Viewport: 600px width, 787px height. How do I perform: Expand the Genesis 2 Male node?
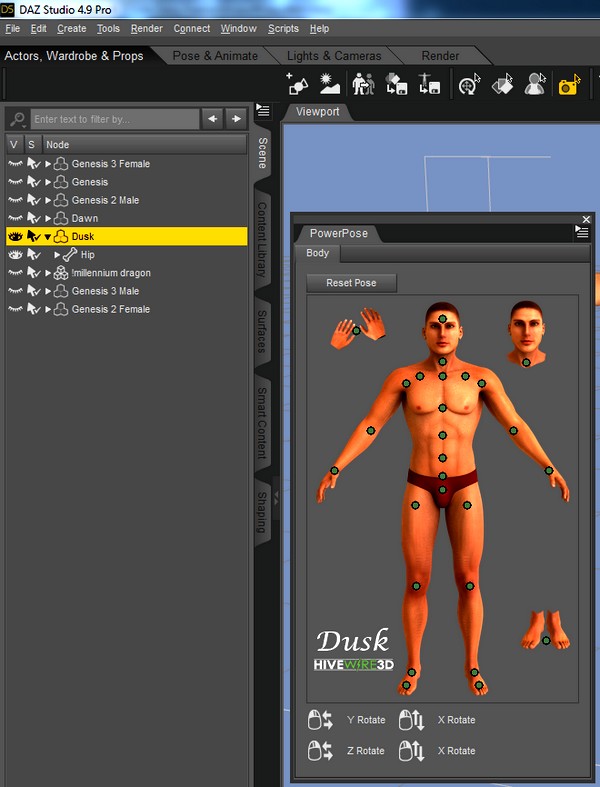click(48, 200)
